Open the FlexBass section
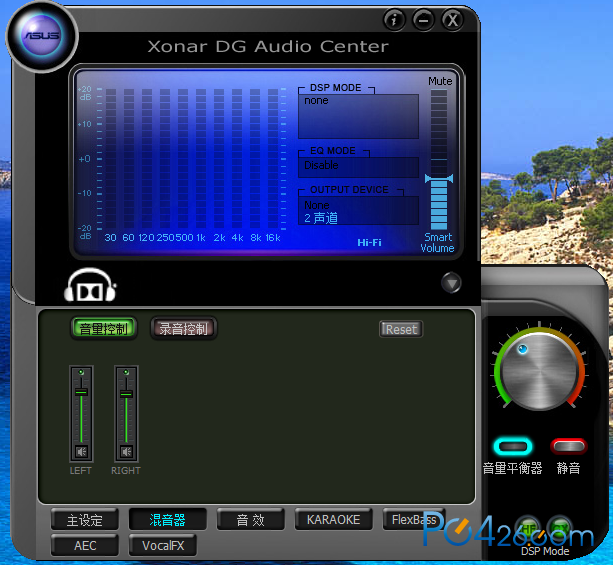Screen dimensions: 613x565 (x=414, y=520)
